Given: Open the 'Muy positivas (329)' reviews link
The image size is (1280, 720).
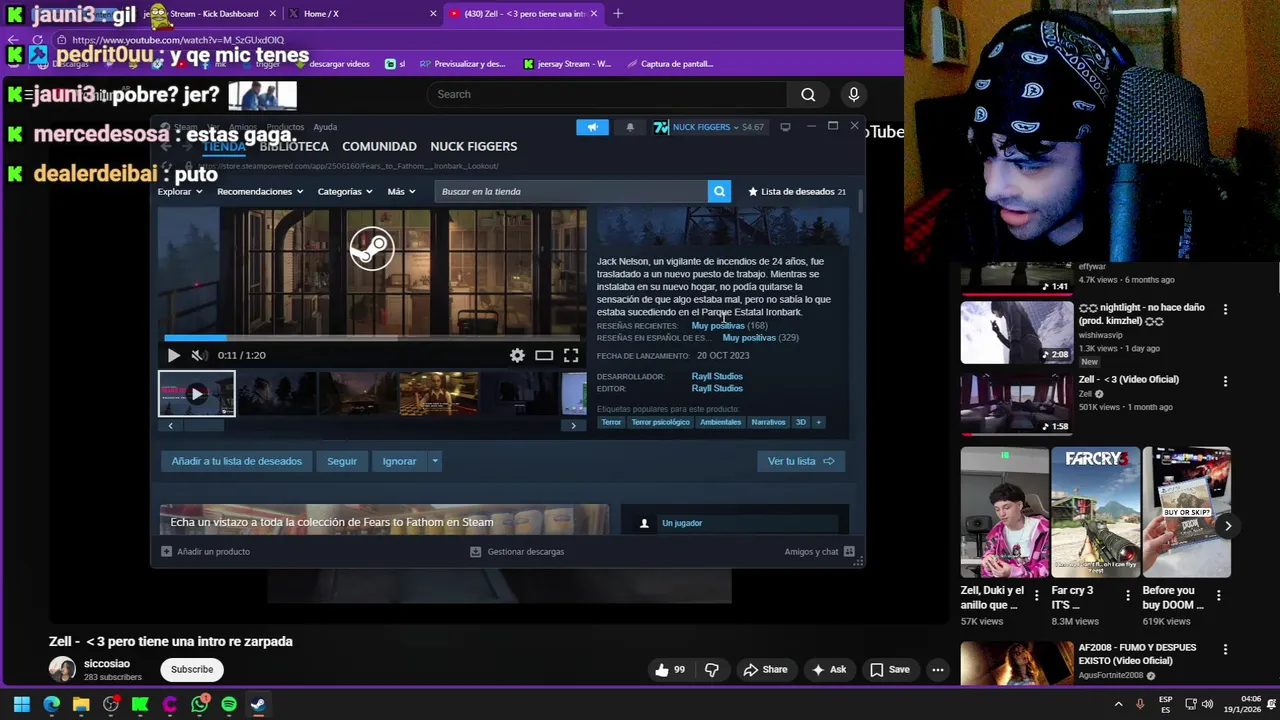Looking at the screenshot, I should click(760, 338).
